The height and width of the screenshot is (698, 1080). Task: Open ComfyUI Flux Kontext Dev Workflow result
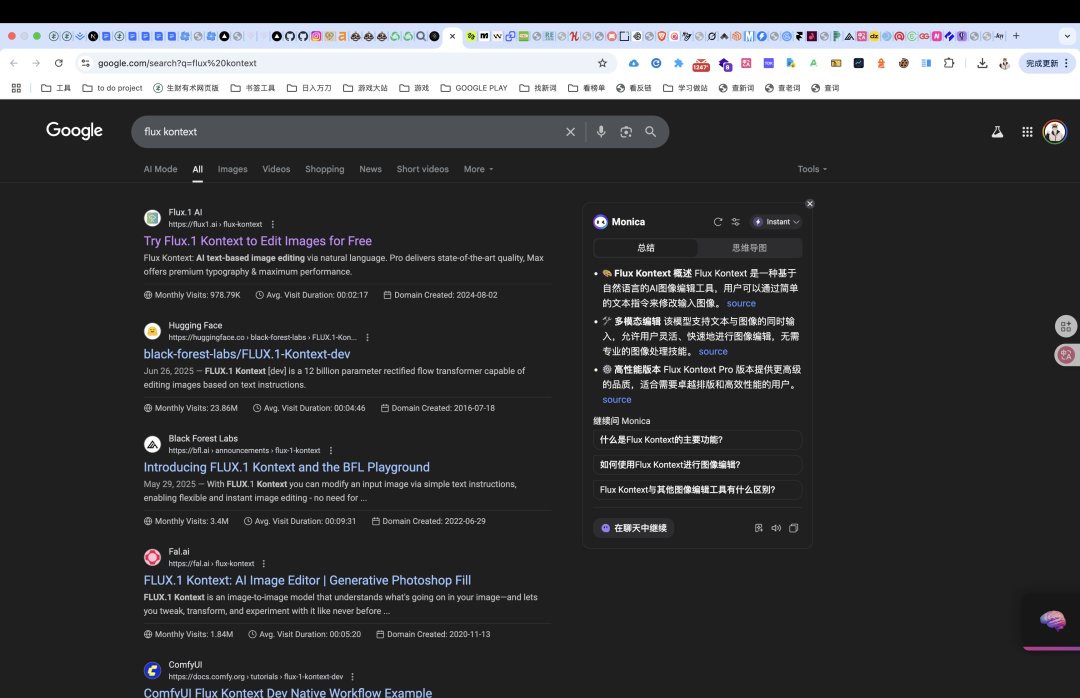click(x=288, y=692)
